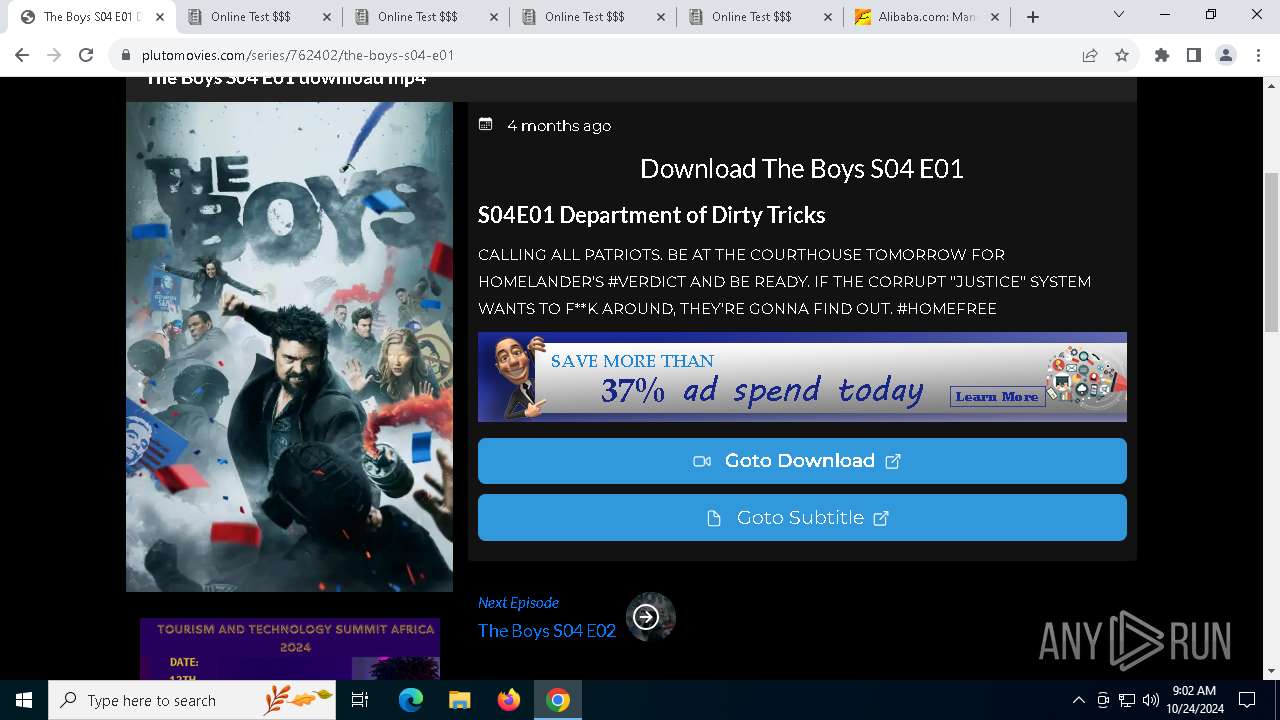Open the Extensions puzzle icon
Viewport: 1280px width, 720px height.
coord(1162,55)
